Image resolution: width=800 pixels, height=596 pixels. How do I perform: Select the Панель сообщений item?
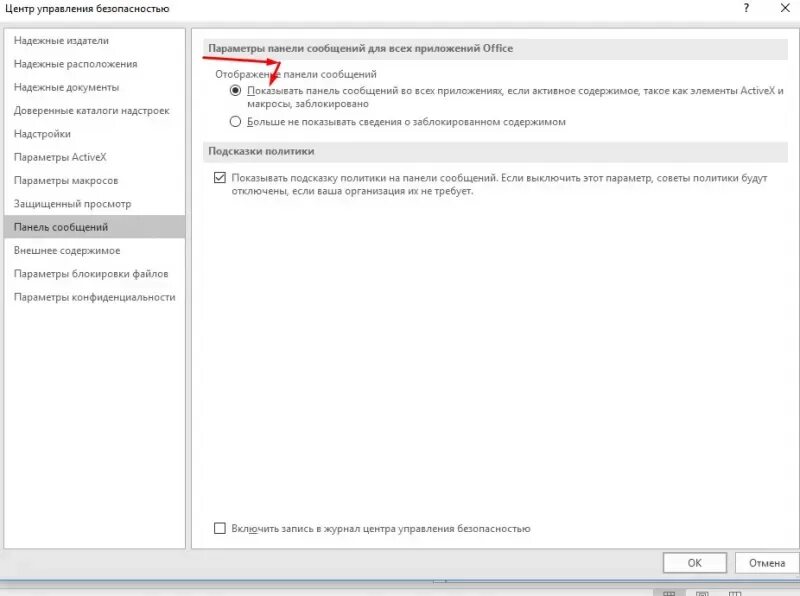coord(94,227)
